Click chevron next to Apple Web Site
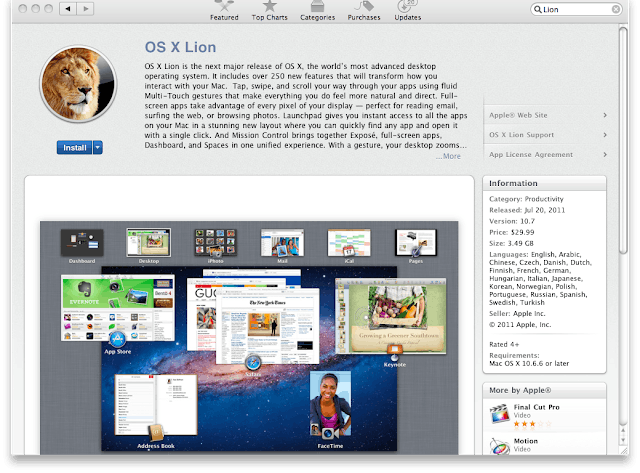Viewport: 640px width, 473px height. (605, 115)
